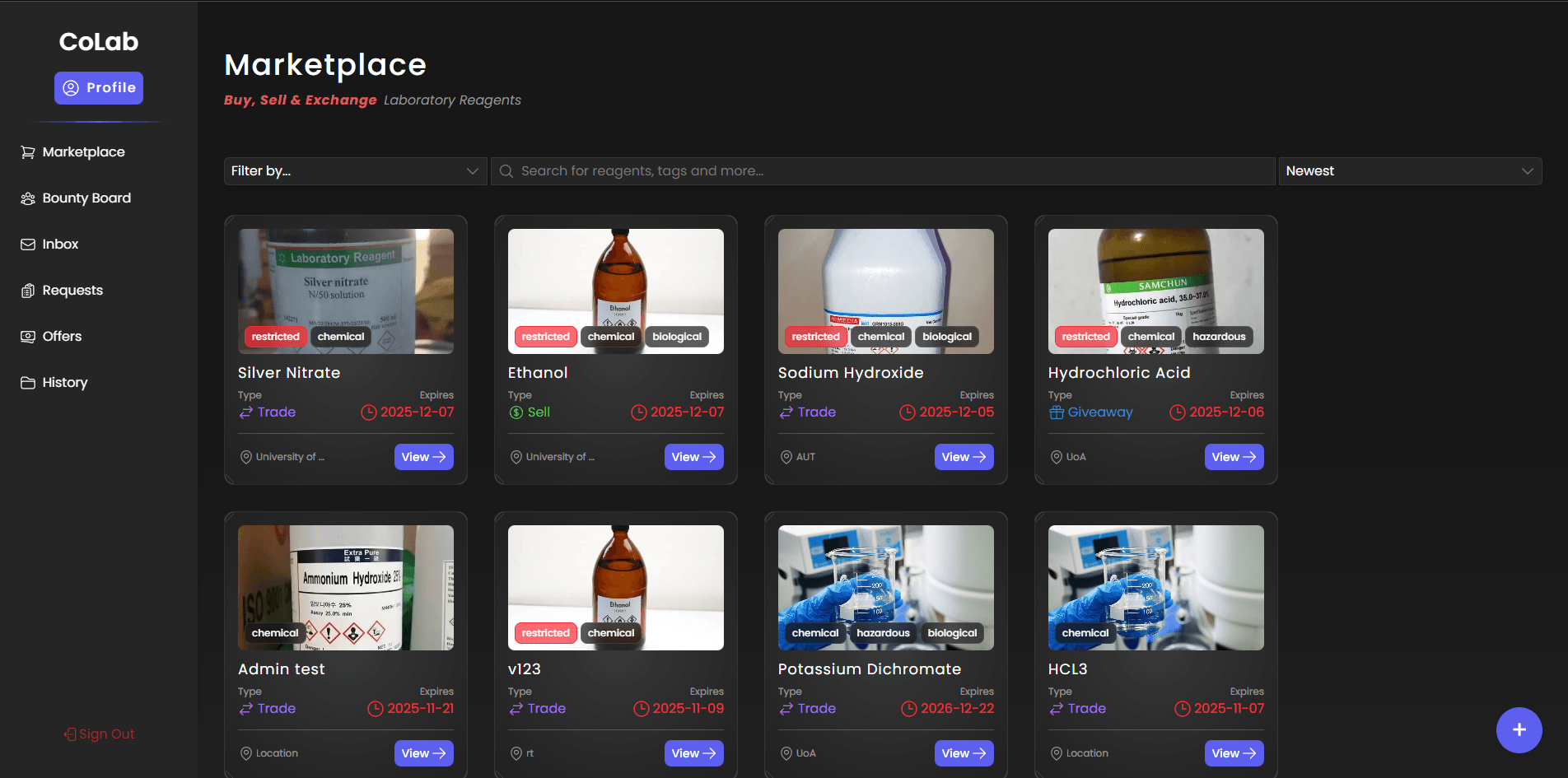Open the Inbox menu item

[60, 245]
